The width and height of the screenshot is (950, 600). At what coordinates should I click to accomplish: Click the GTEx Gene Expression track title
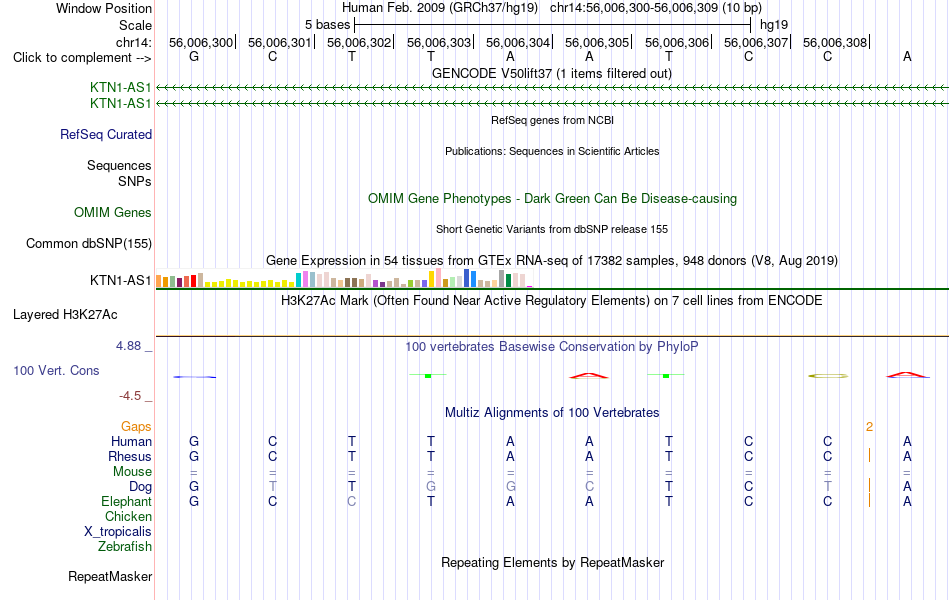552,261
